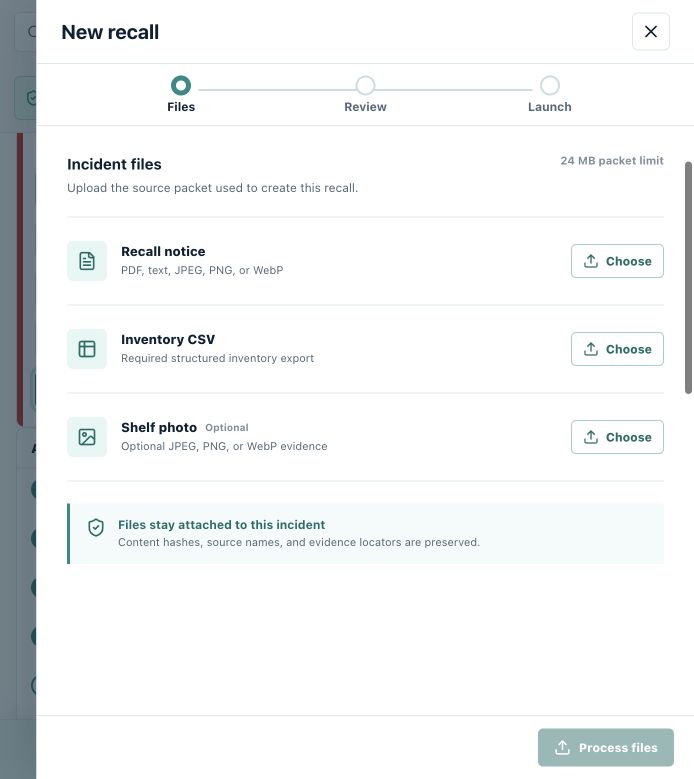This screenshot has height=779, width=694.
Task: Close the New recall dialog
Action: (x=651, y=32)
